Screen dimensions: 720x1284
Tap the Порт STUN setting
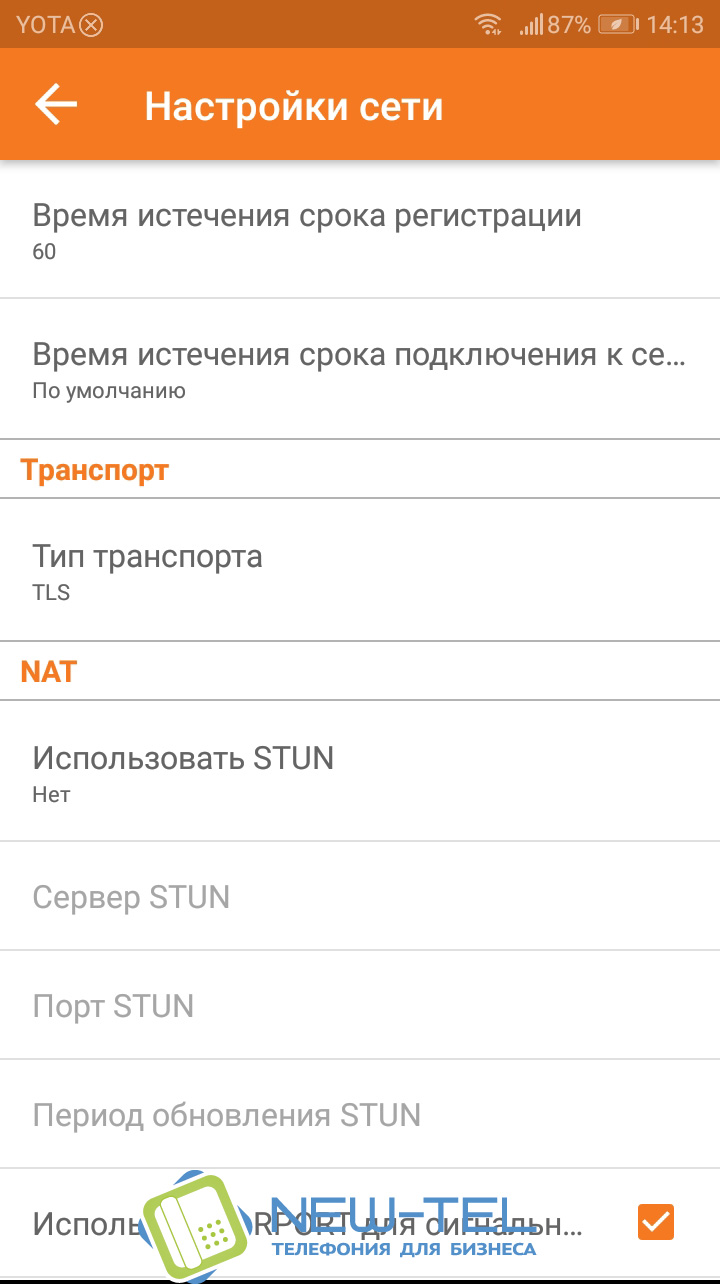pos(360,1006)
